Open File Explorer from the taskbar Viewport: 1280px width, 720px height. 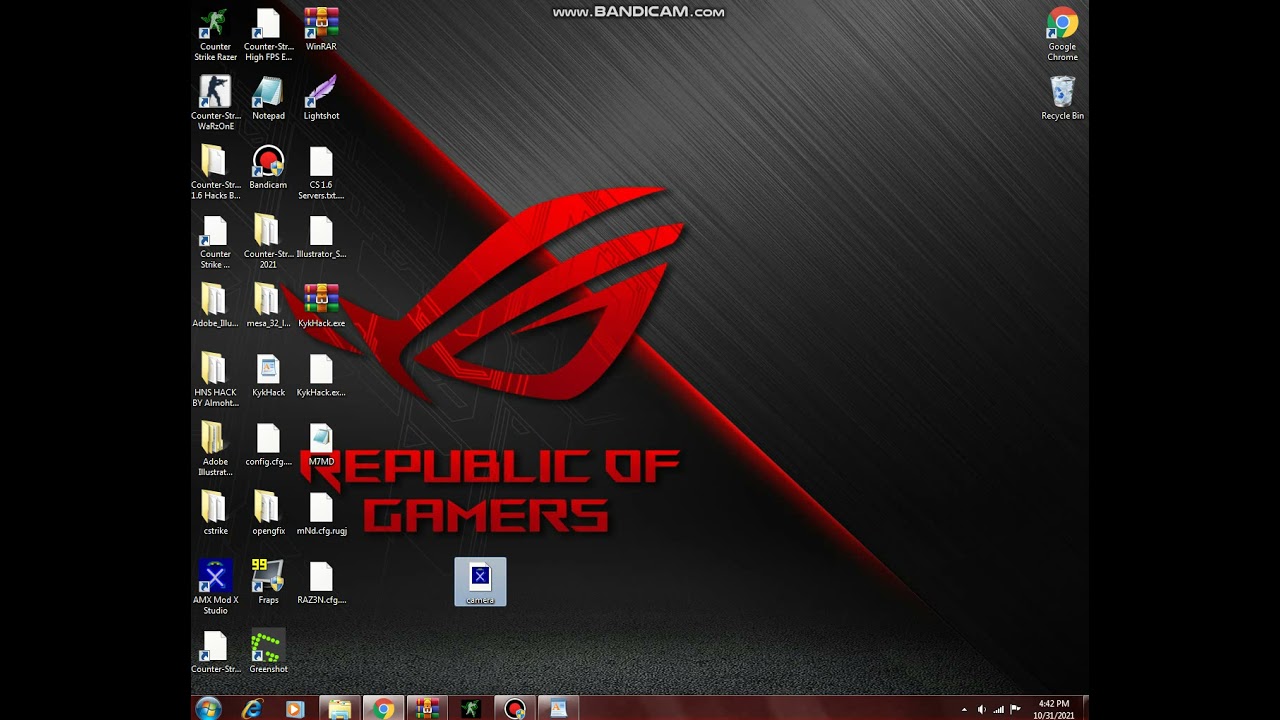[340, 709]
